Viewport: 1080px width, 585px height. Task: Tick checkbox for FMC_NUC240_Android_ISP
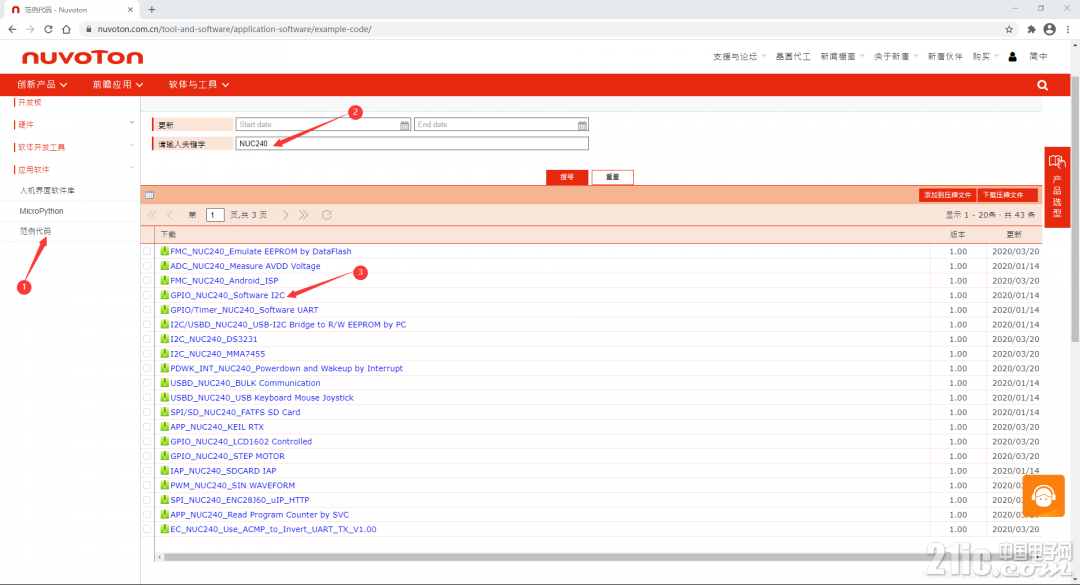147,280
